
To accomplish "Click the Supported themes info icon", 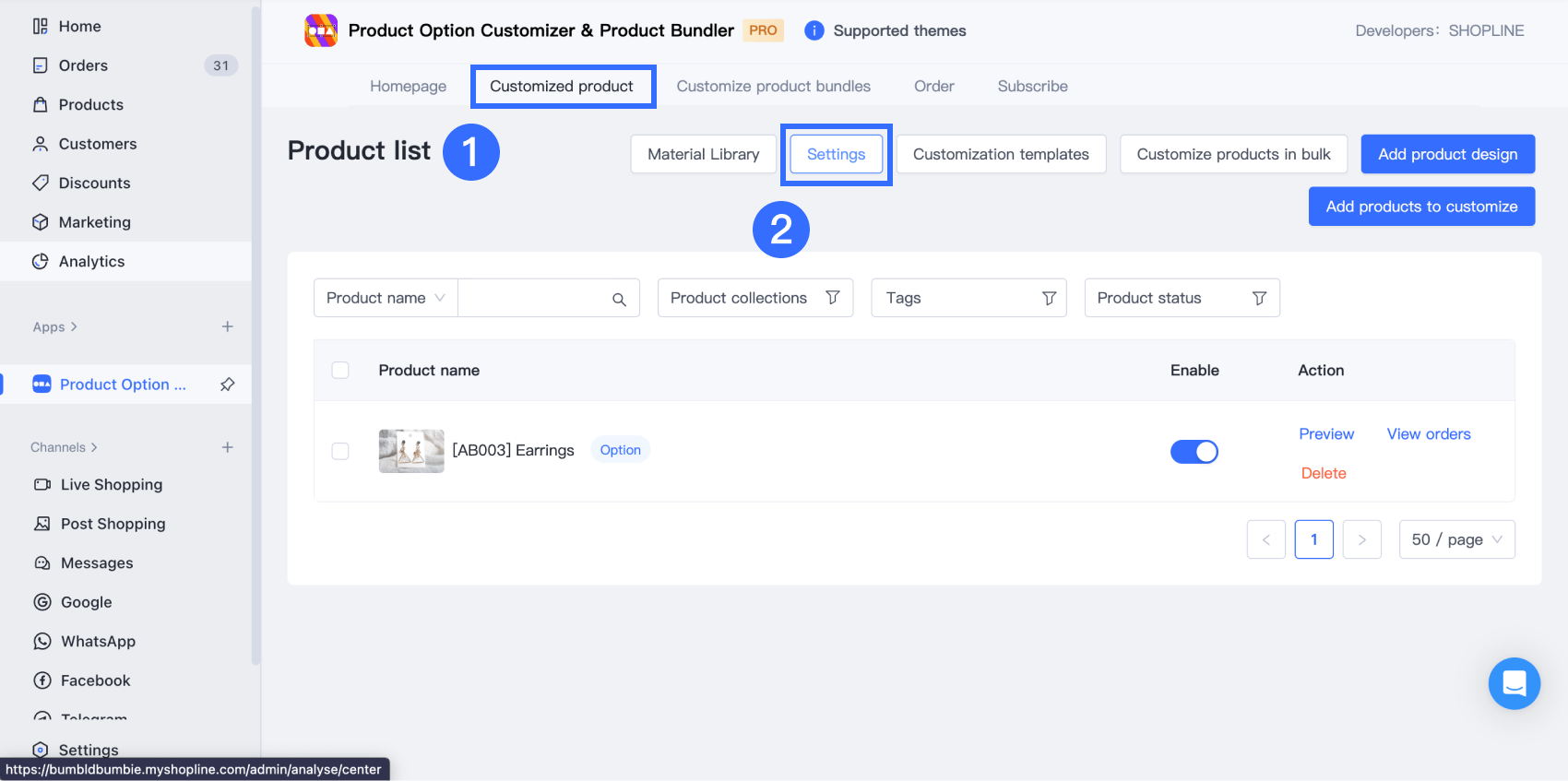I will [x=814, y=30].
